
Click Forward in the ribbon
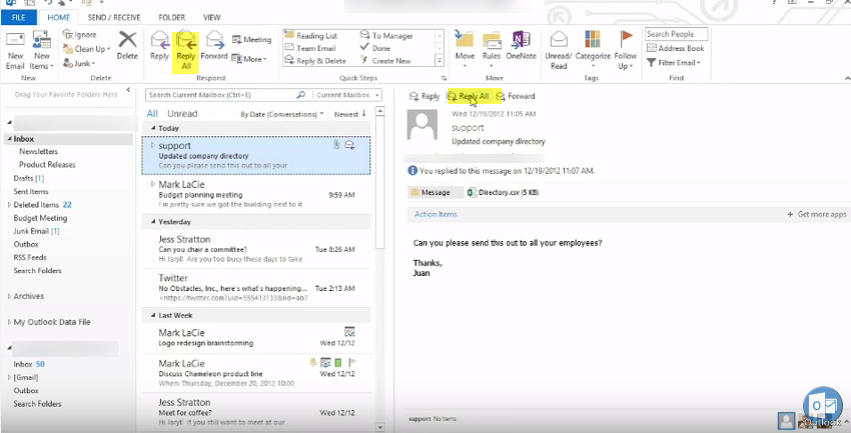214,46
